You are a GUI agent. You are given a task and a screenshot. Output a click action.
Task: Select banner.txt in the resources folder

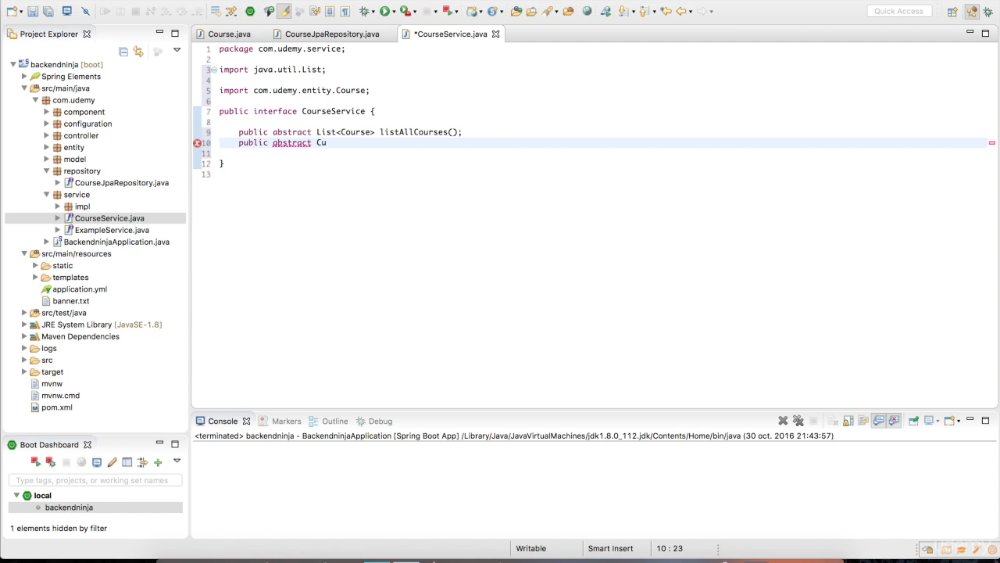[x=70, y=300]
